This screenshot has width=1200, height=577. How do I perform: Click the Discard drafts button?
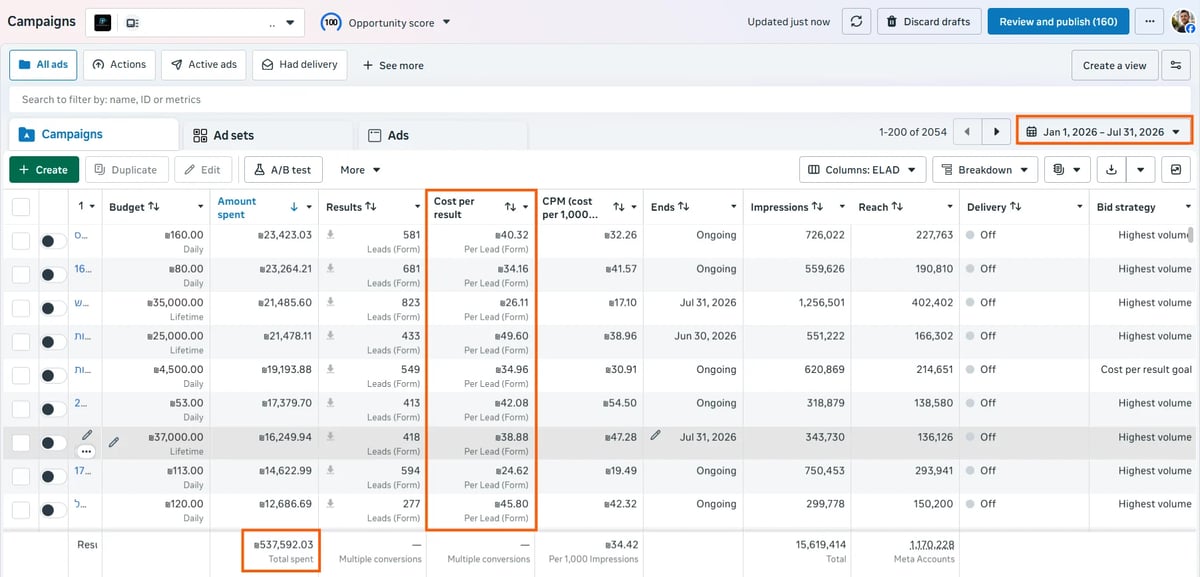pos(927,22)
